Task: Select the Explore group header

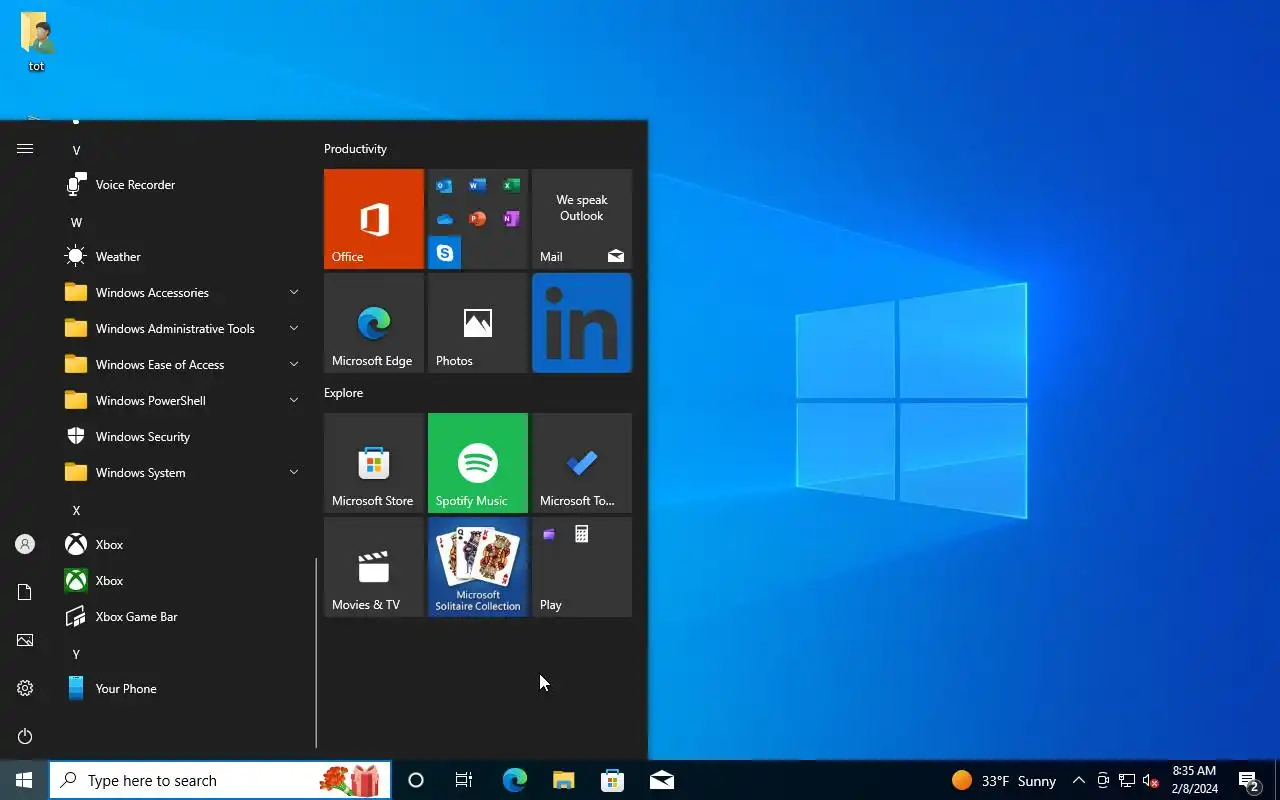Action: (343, 393)
